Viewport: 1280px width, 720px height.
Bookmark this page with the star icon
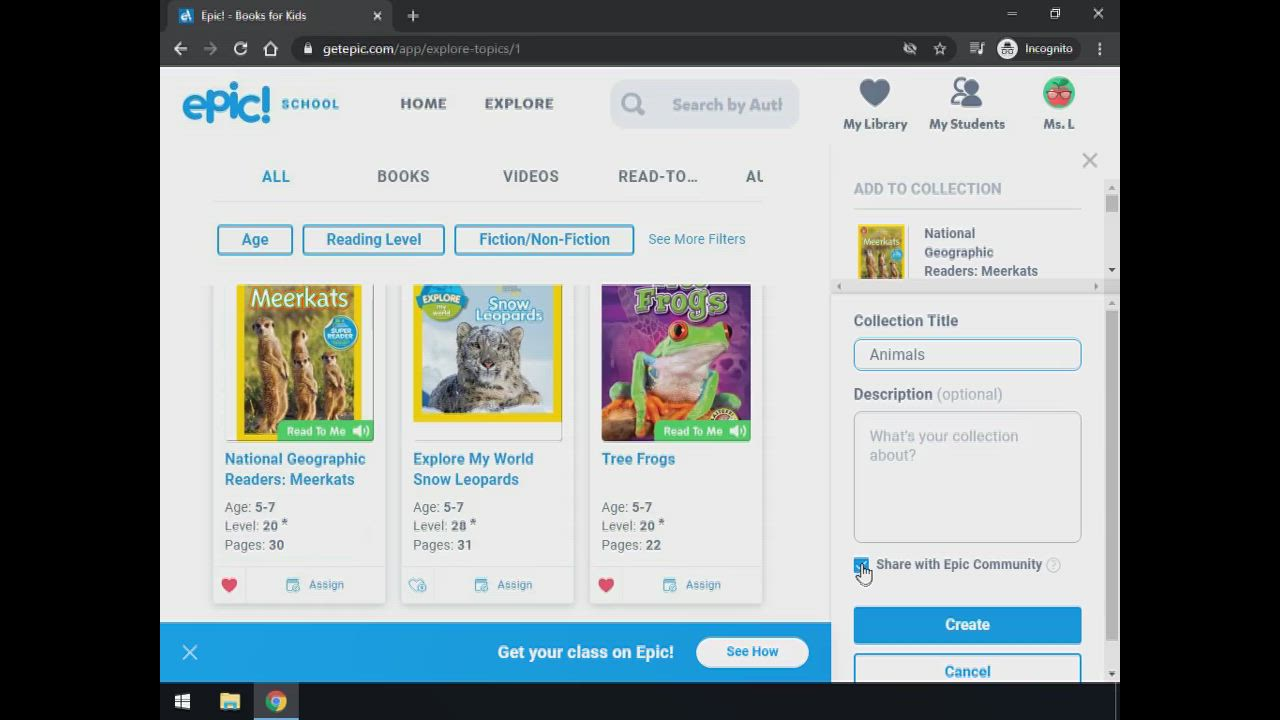[940, 48]
